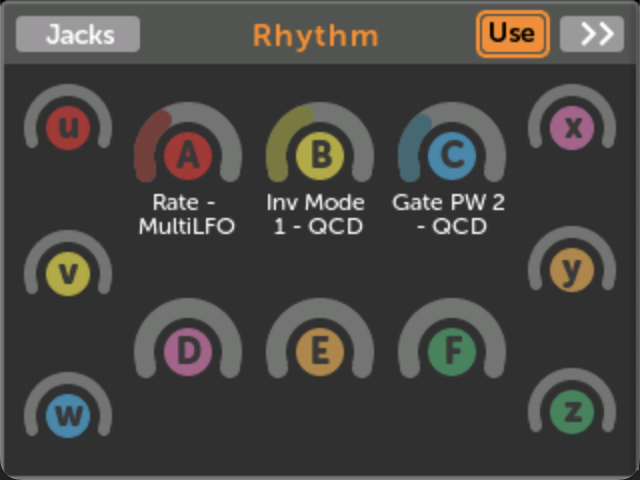Click the small orange knob y

point(572,270)
